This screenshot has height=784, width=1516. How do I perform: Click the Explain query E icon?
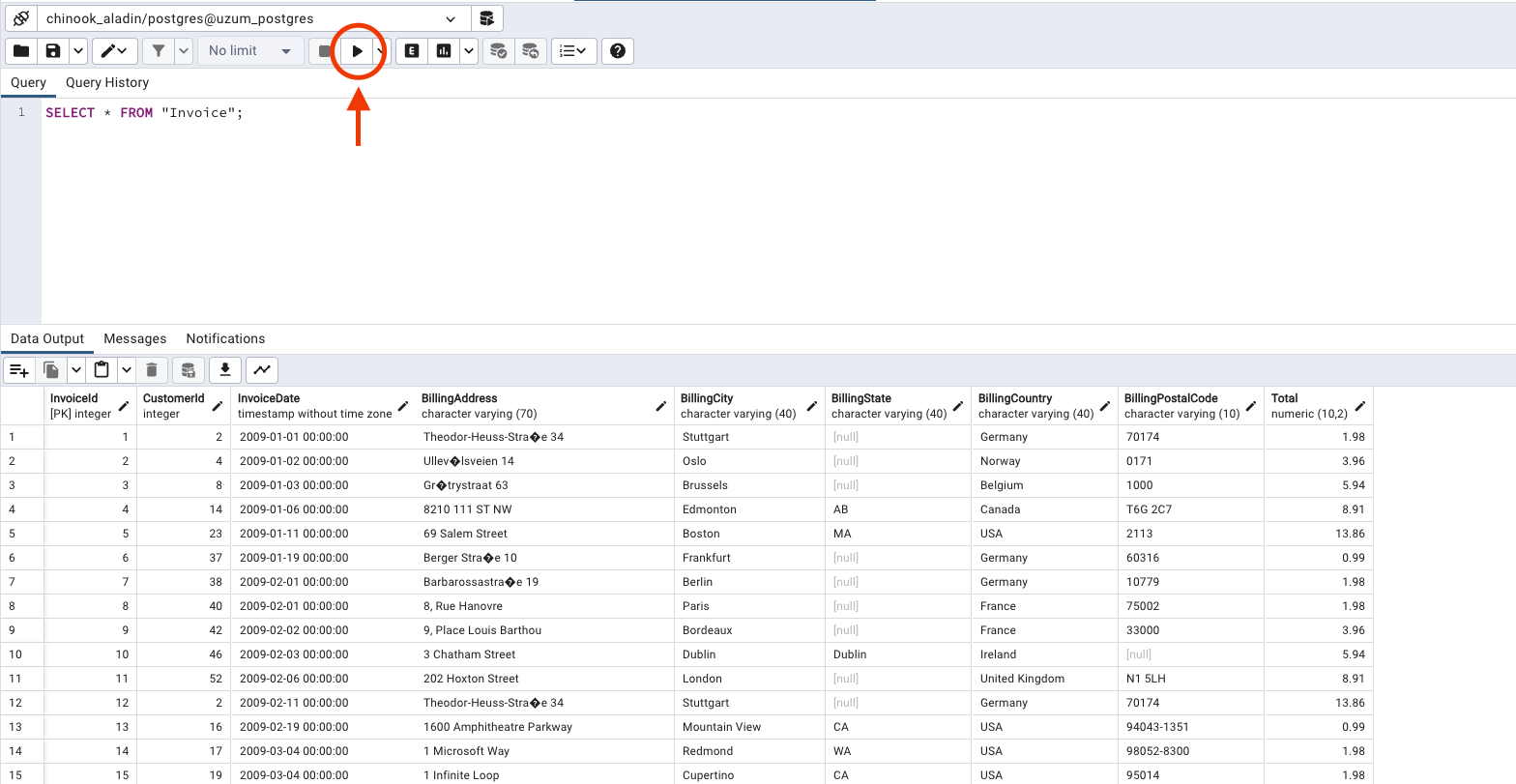pyautogui.click(x=412, y=51)
